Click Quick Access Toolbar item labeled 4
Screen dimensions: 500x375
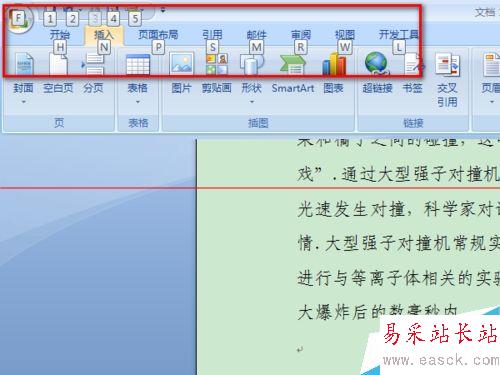pos(114,19)
